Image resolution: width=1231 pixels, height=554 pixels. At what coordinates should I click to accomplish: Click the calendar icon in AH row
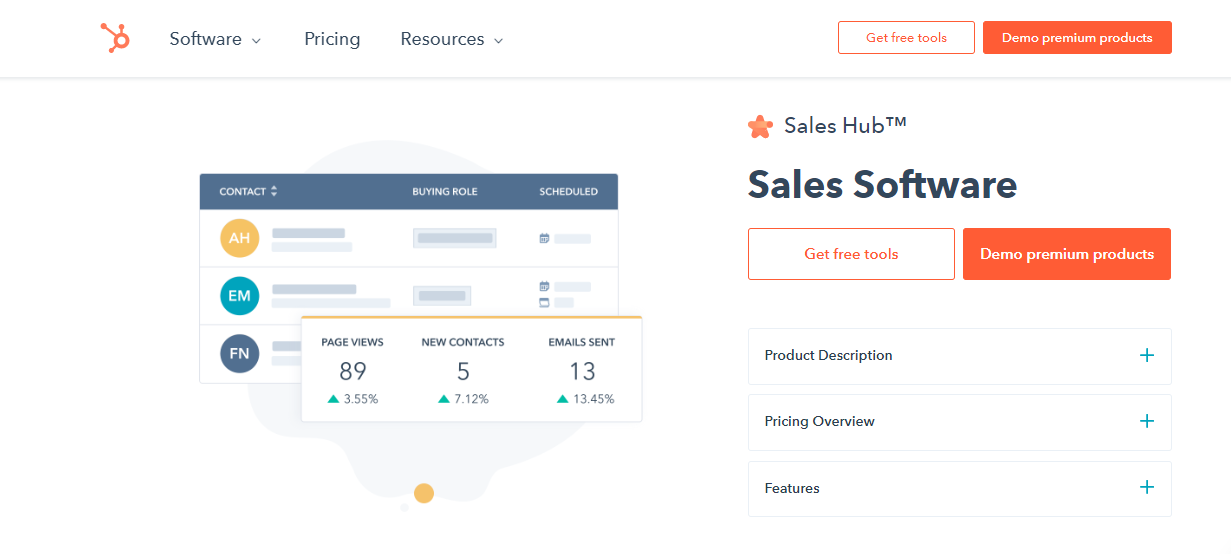(x=544, y=239)
